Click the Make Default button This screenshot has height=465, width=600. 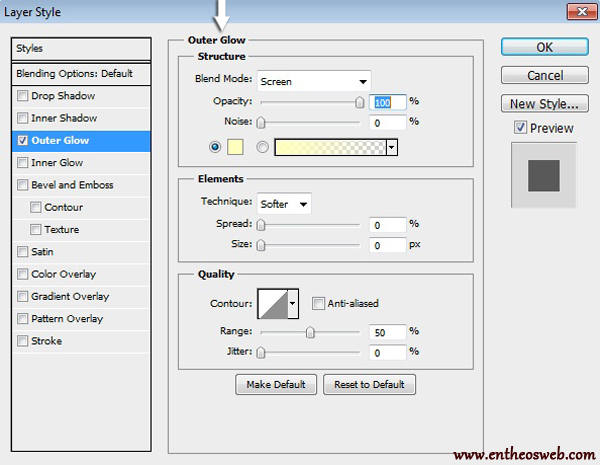276,385
